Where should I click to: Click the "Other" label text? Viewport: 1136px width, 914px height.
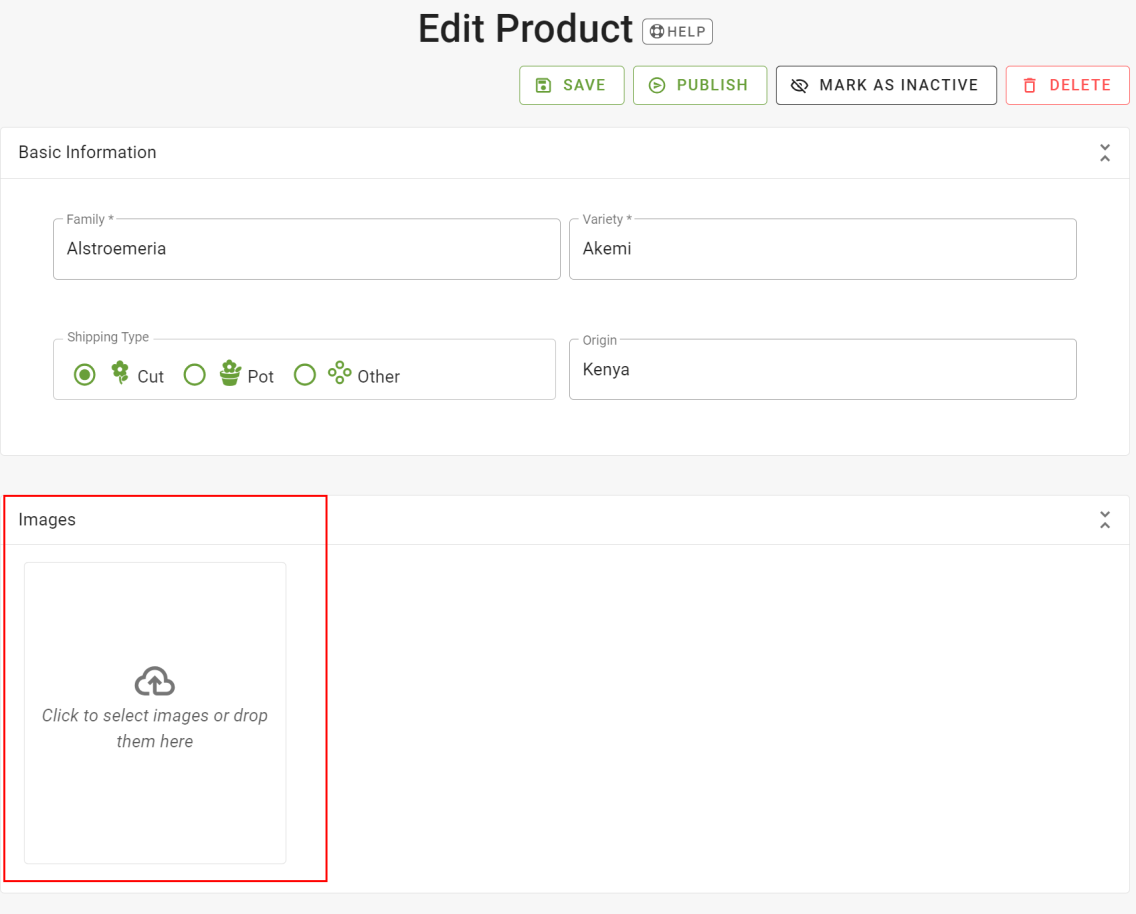tap(379, 377)
